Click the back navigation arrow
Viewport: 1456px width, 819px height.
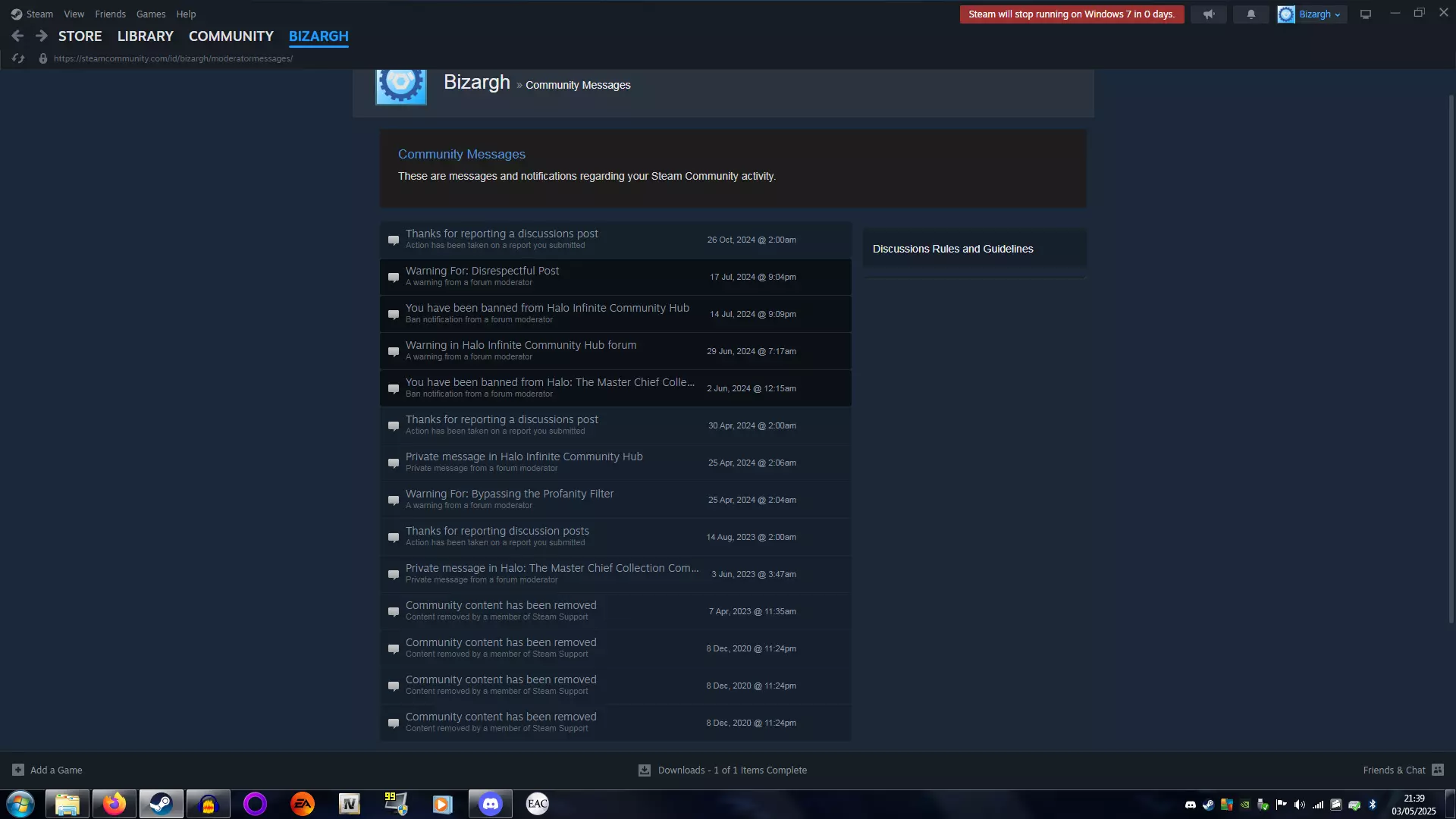[x=17, y=36]
